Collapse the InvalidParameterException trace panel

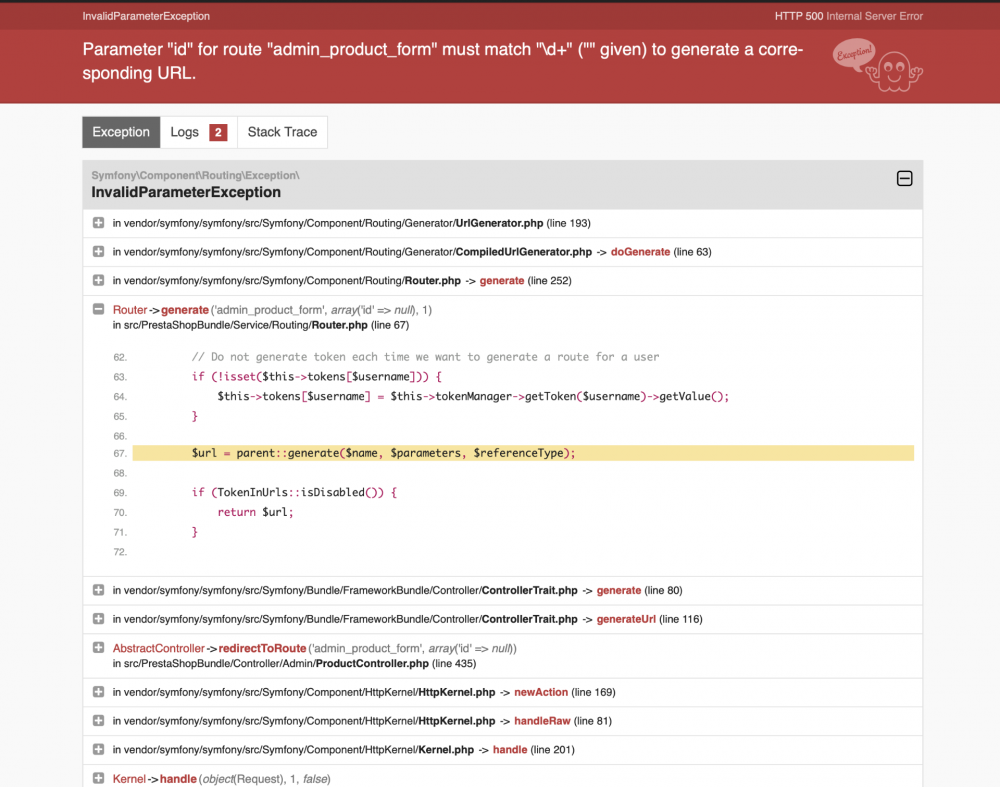904,178
